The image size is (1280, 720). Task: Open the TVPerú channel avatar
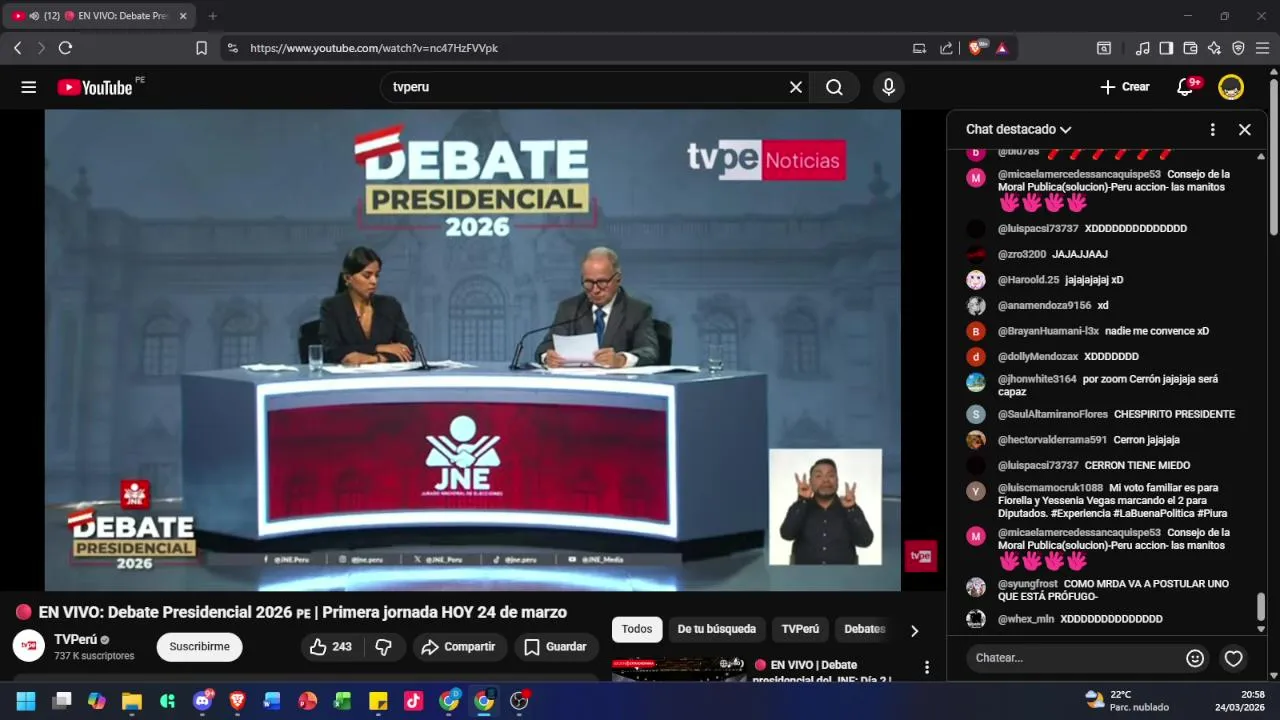pos(29,646)
